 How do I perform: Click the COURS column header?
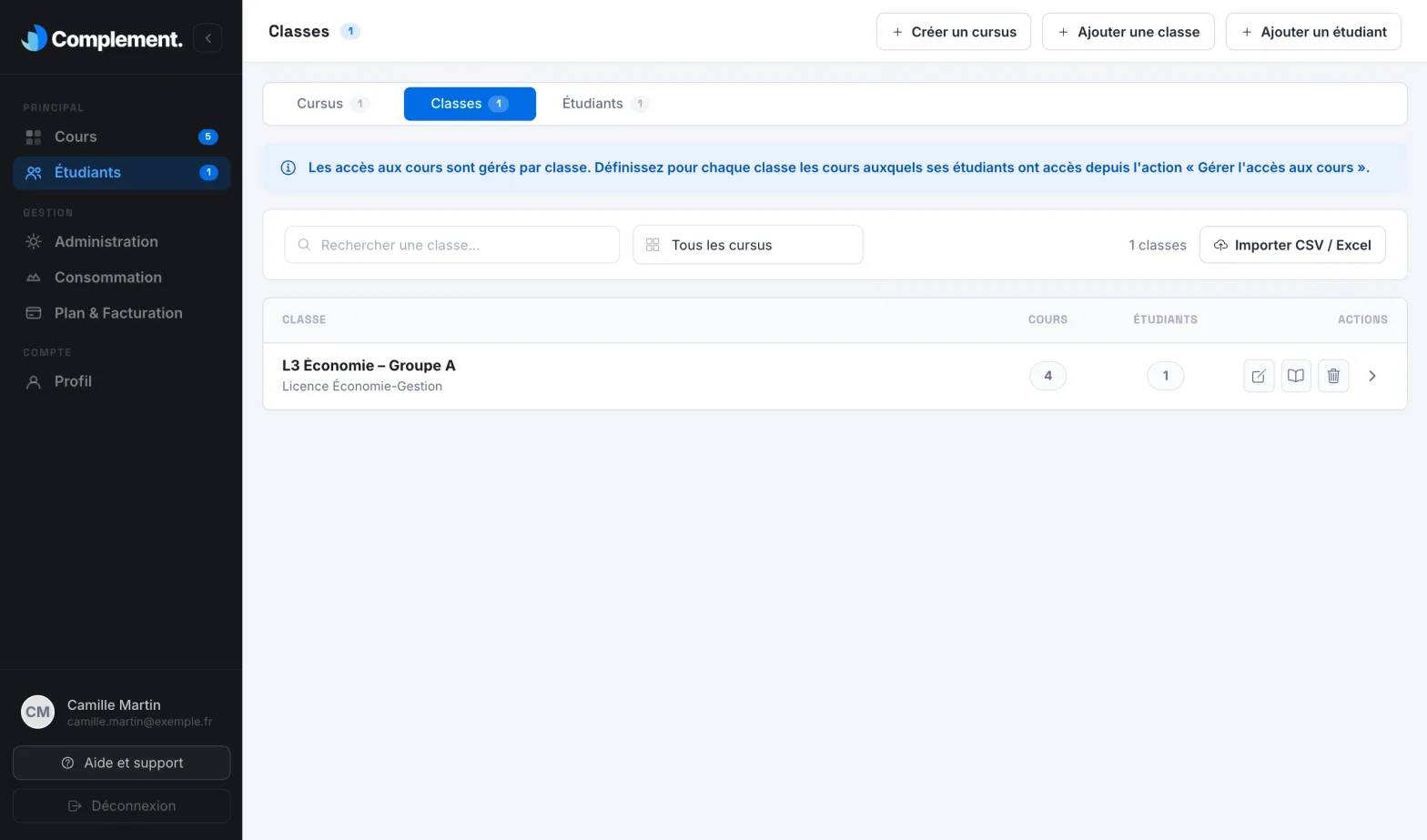(x=1047, y=319)
